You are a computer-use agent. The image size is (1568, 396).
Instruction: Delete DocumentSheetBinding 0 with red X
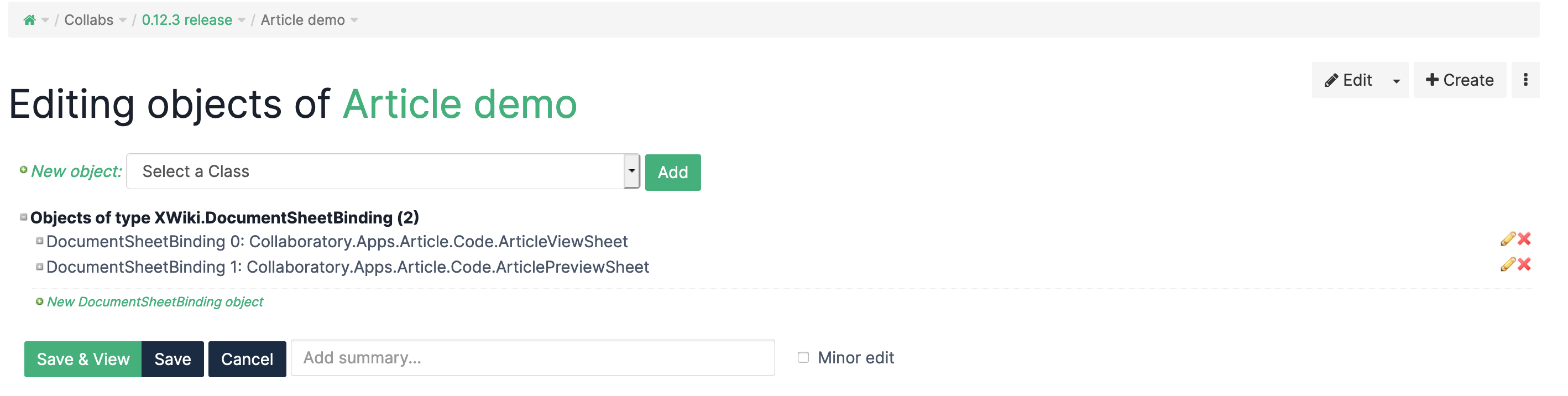1524,239
